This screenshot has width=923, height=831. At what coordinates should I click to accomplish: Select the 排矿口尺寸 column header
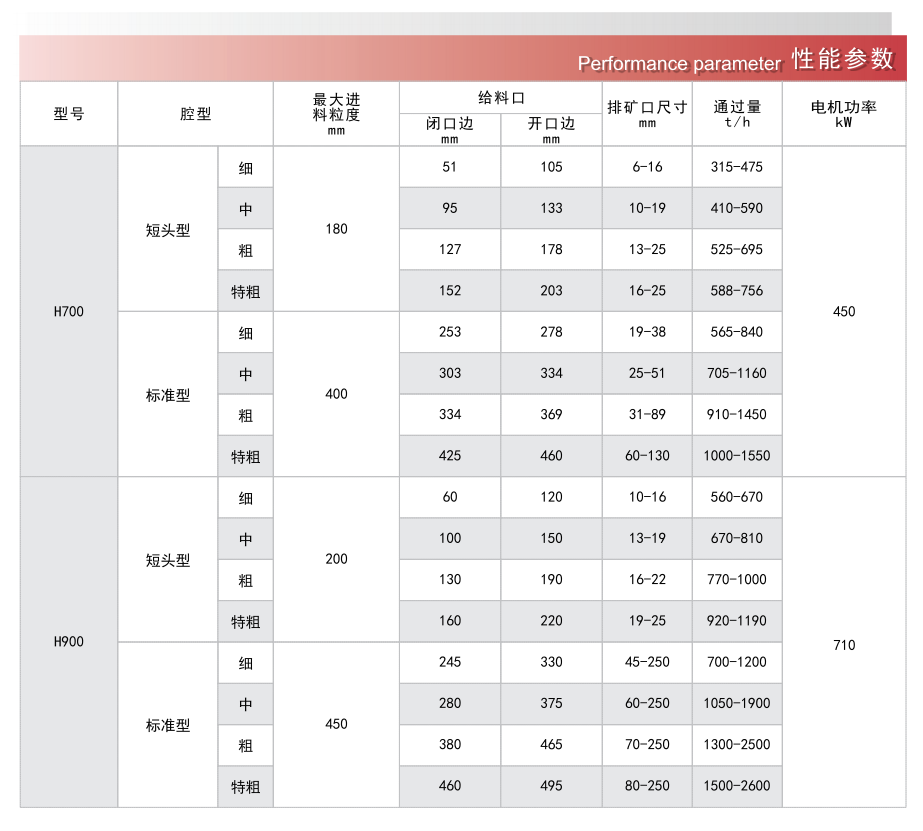click(x=647, y=113)
